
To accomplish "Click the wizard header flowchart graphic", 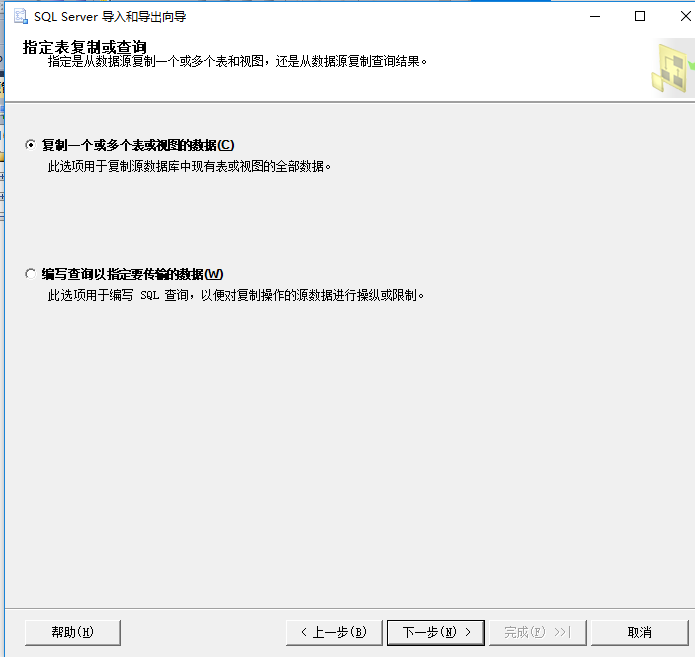I will (673, 67).
